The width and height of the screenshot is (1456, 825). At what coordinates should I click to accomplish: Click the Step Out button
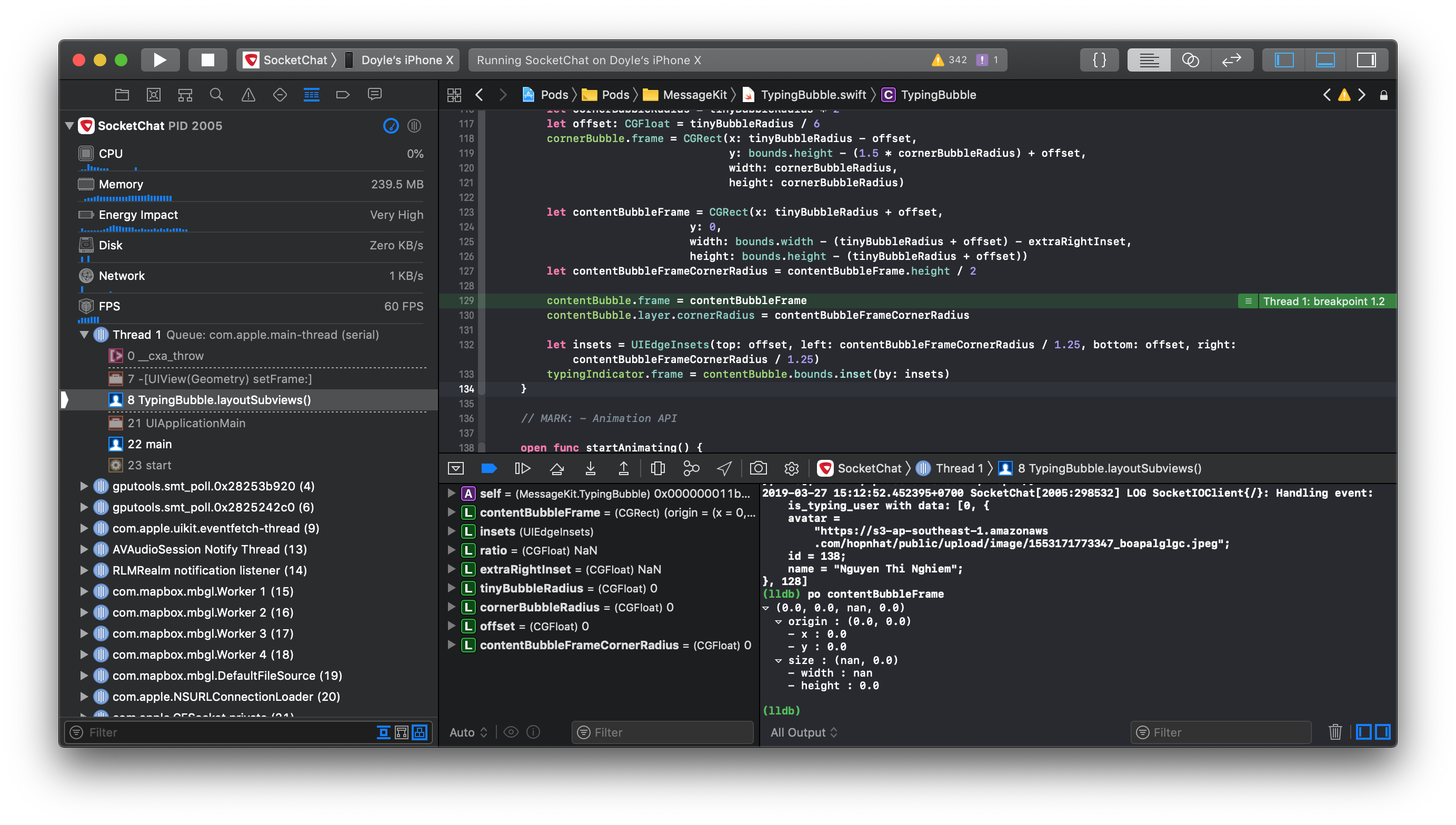[x=624, y=469]
